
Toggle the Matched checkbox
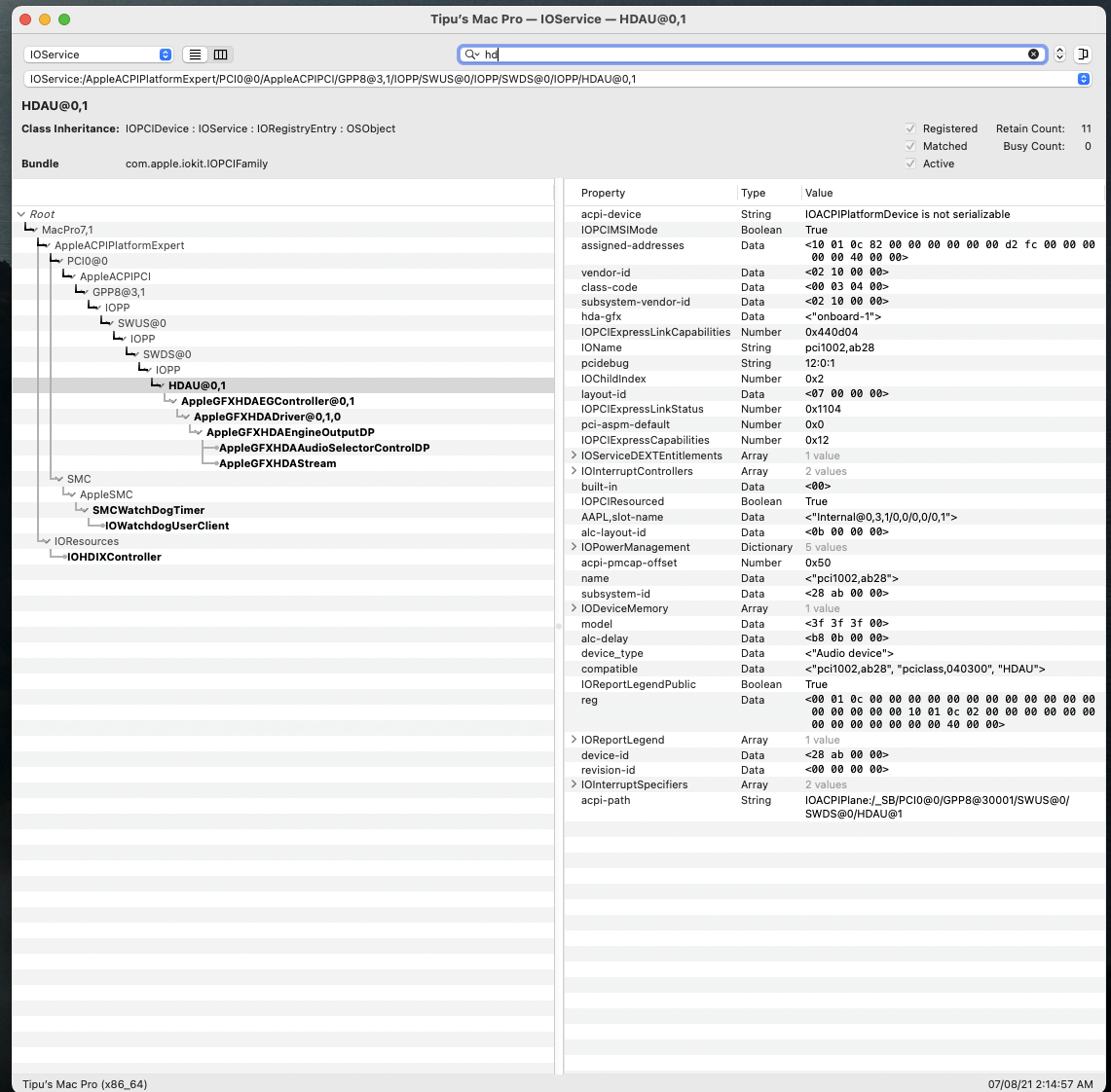point(910,146)
